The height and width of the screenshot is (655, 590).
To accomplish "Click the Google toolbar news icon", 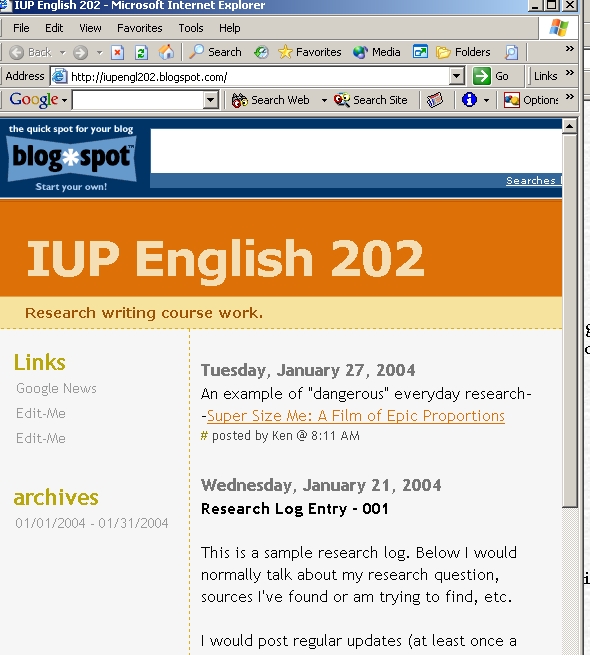I will pos(435,100).
